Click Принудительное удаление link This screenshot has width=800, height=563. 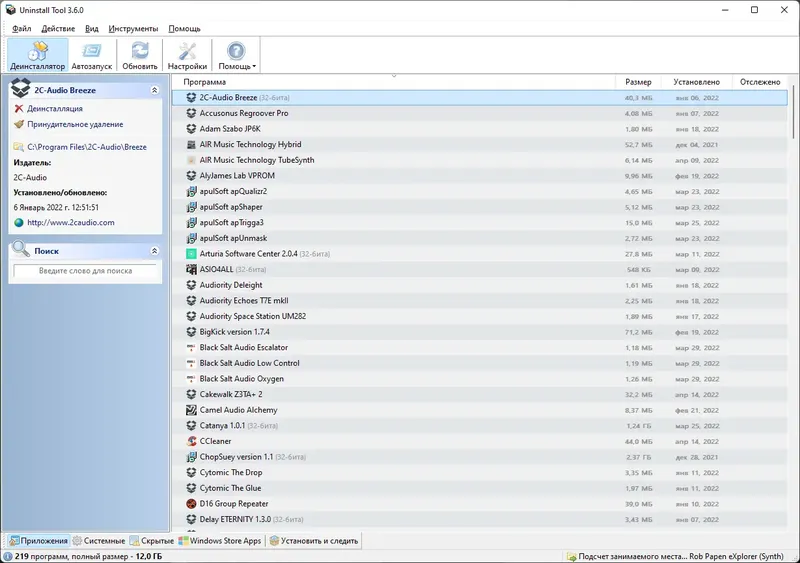point(75,125)
